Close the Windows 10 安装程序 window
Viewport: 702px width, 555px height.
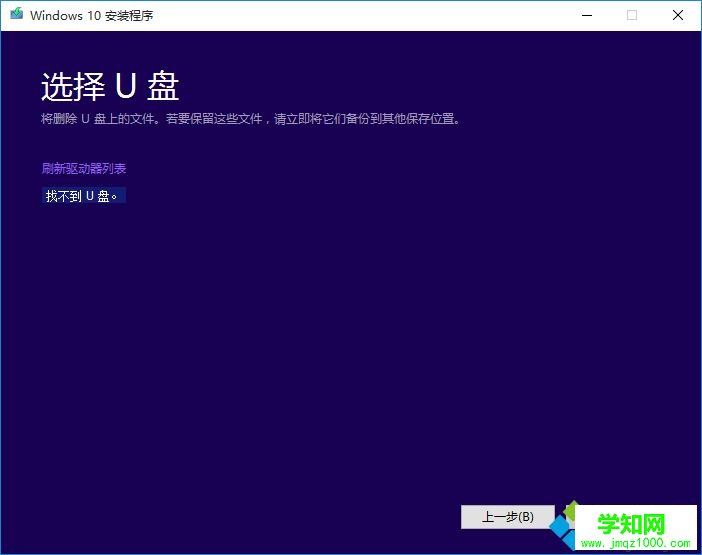(678, 15)
